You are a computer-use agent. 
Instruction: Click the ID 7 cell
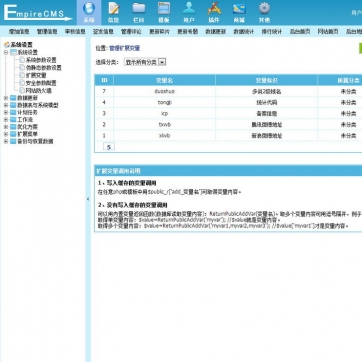tap(104, 91)
